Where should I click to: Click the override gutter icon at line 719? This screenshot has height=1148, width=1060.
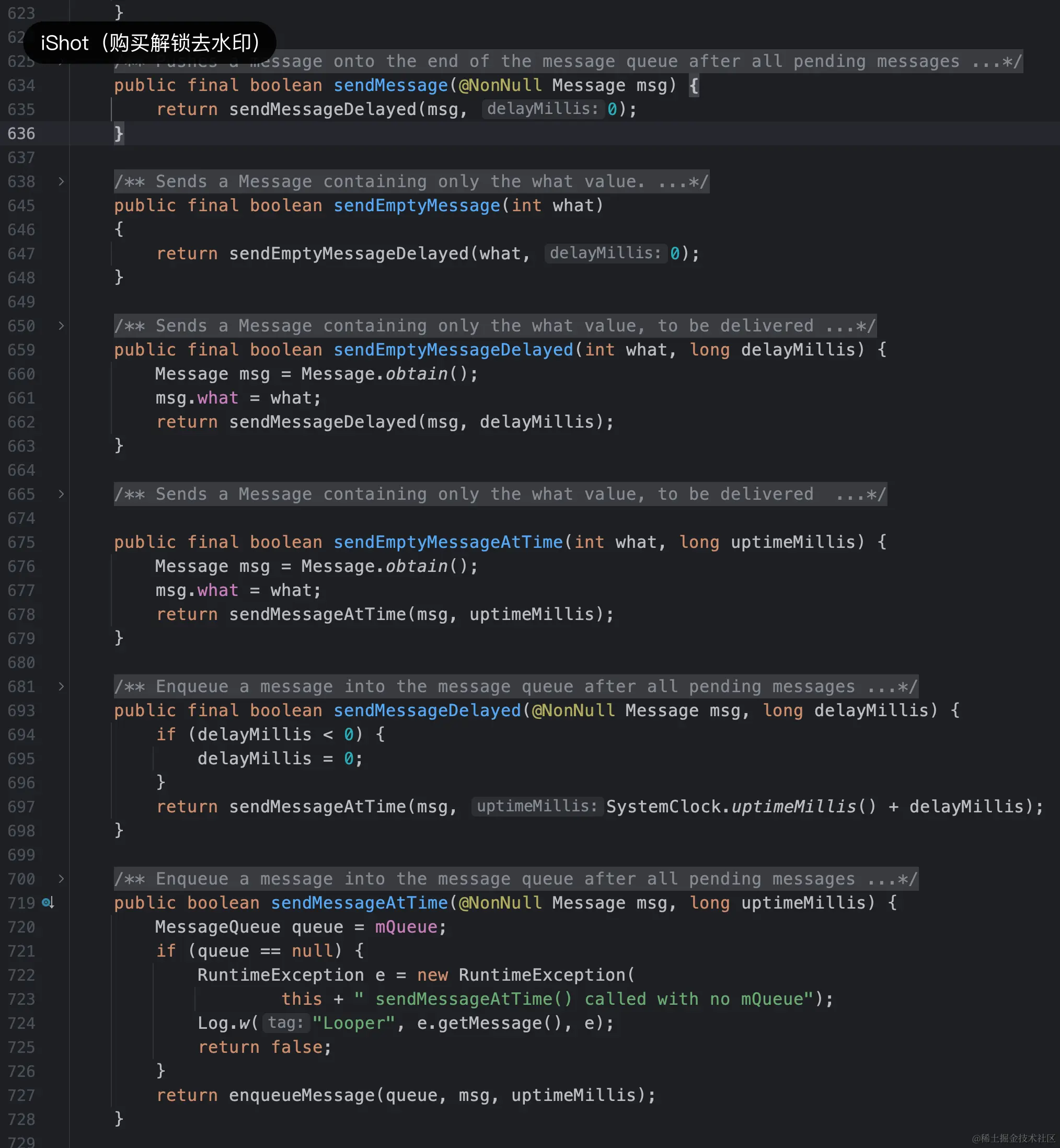coord(48,903)
